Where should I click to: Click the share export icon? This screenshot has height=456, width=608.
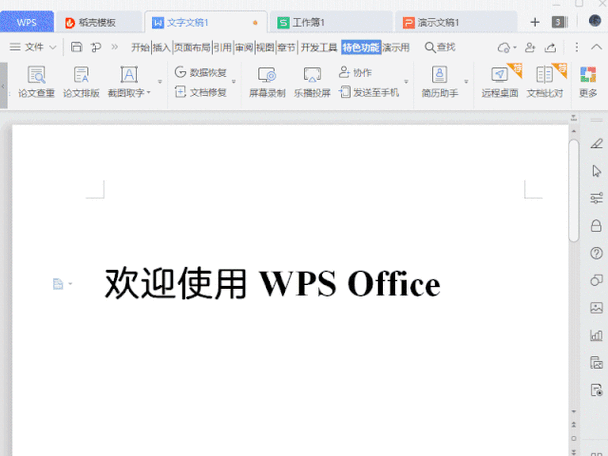pyautogui.click(x=550, y=47)
